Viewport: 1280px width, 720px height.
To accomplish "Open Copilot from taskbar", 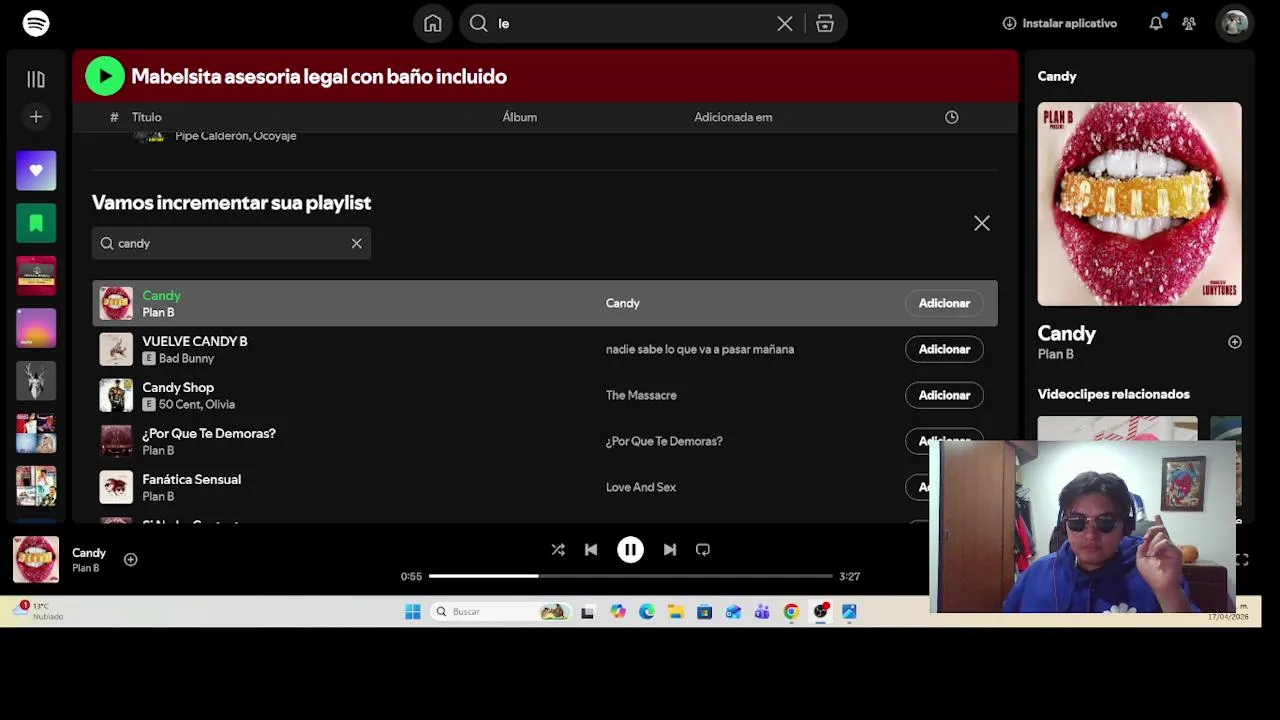I will click(618, 612).
